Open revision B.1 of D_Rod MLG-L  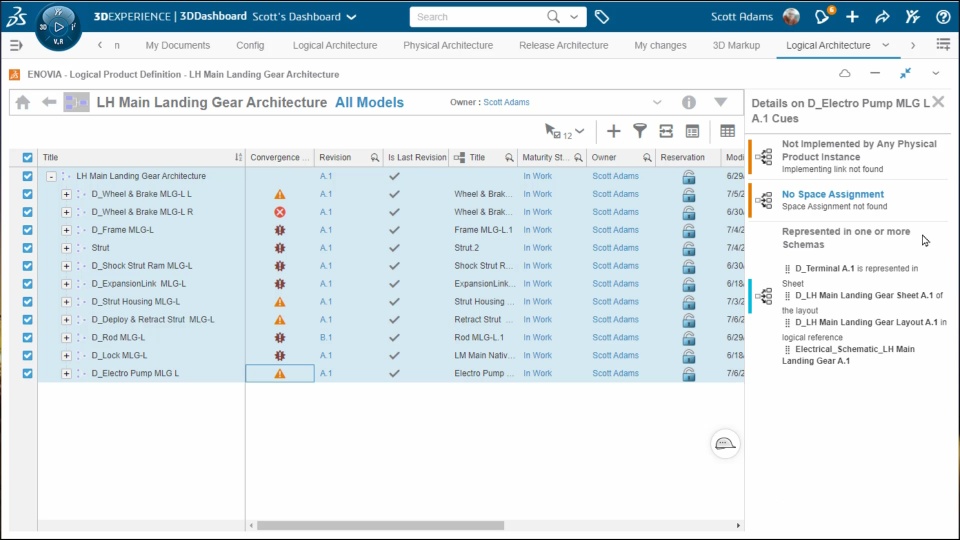(326, 337)
